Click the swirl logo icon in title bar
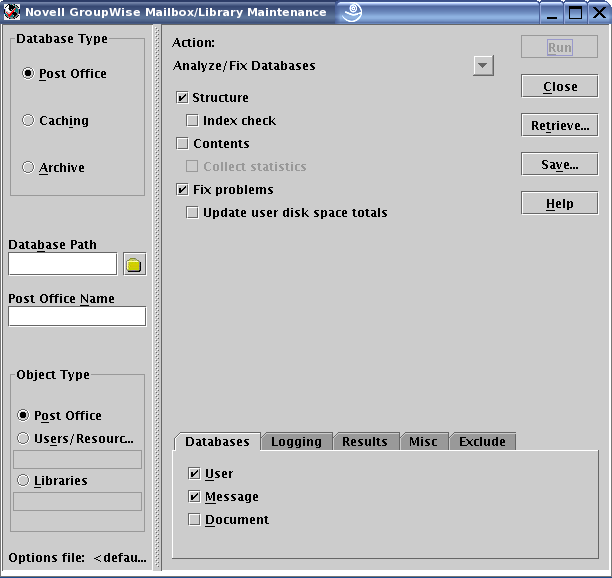 coord(352,12)
